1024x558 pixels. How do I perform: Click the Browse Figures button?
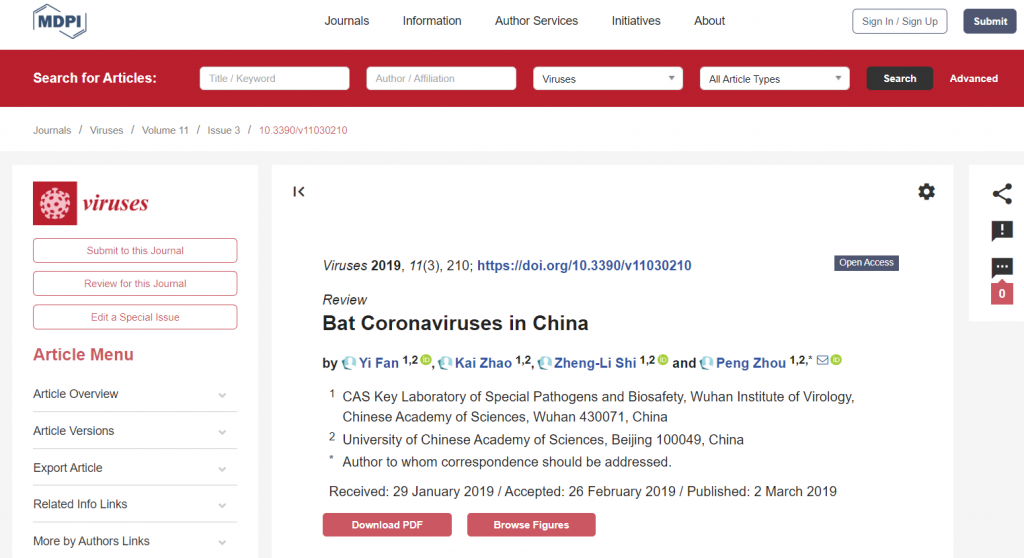point(531,525)
